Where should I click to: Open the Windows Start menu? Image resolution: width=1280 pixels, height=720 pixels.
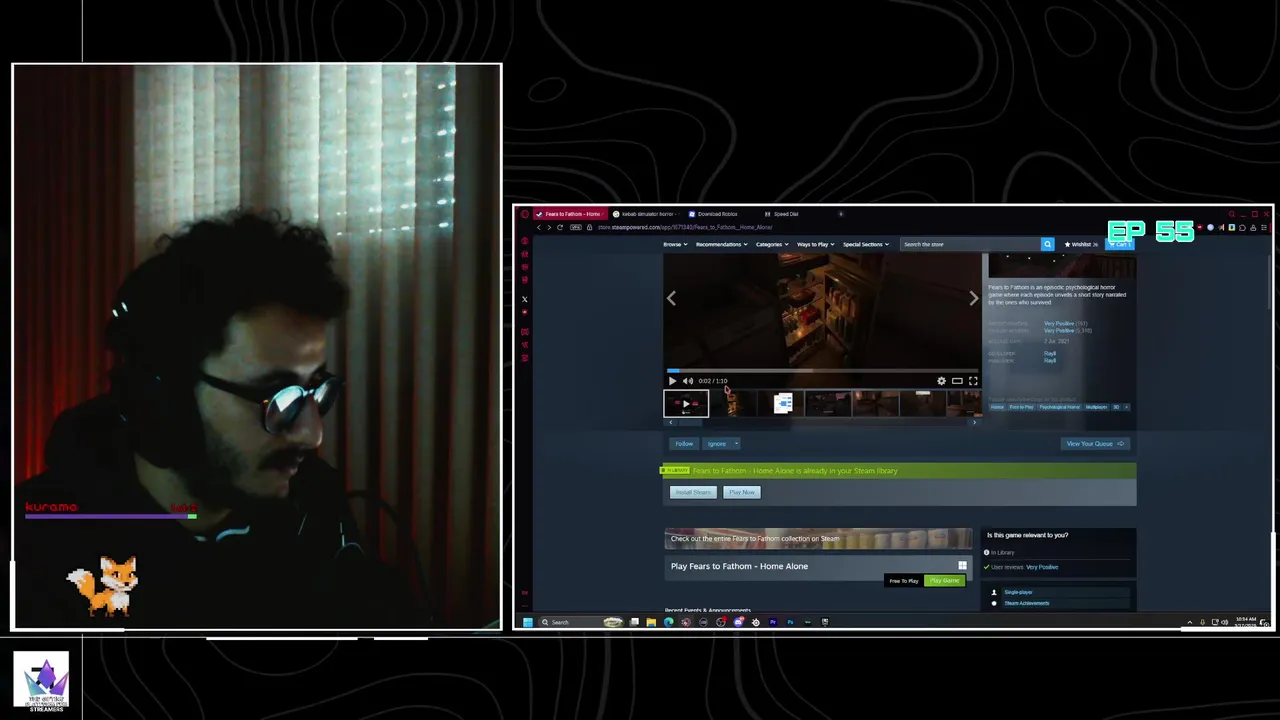coord(528,622)
